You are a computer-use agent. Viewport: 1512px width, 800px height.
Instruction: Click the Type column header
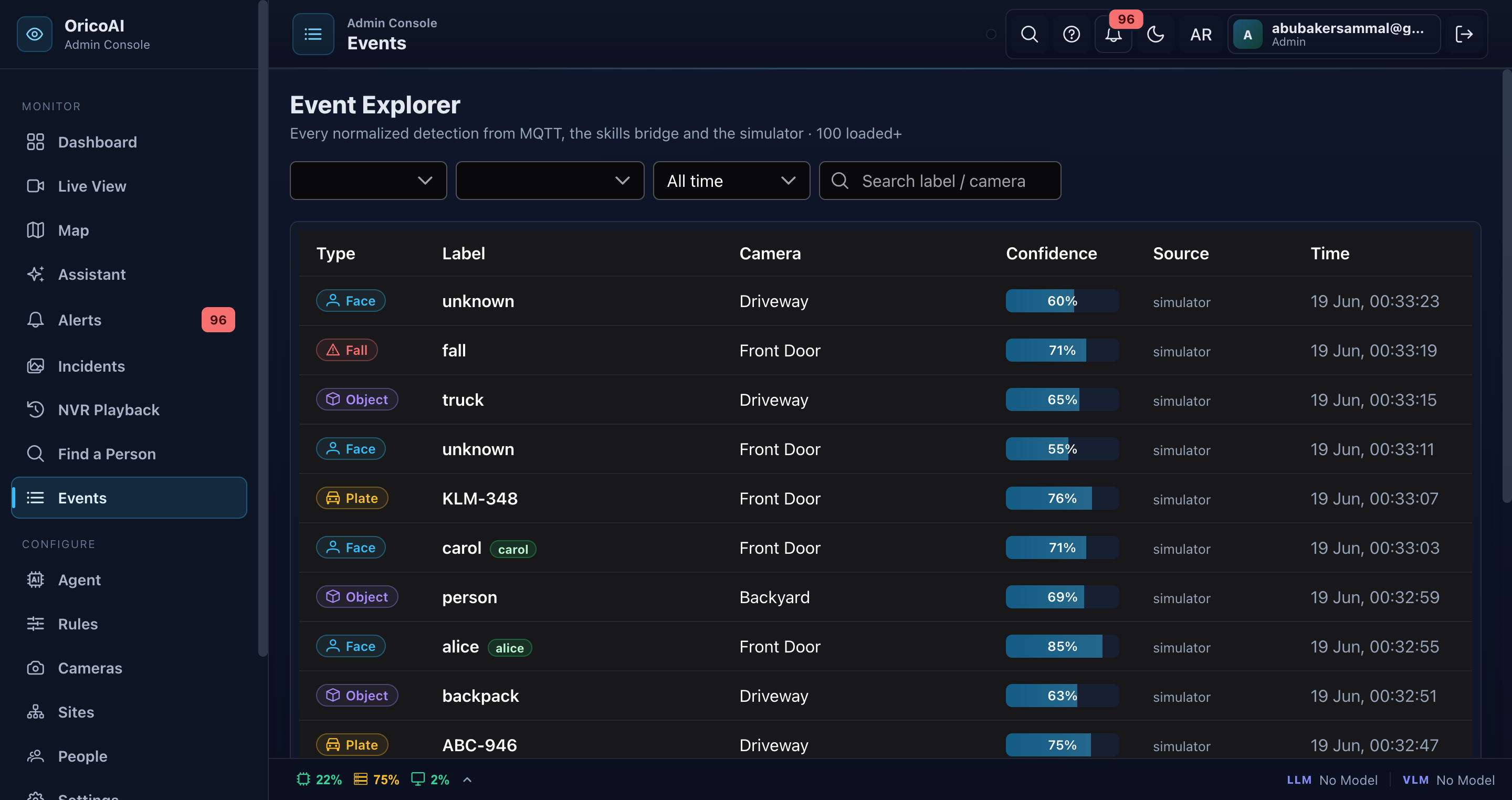336,254
